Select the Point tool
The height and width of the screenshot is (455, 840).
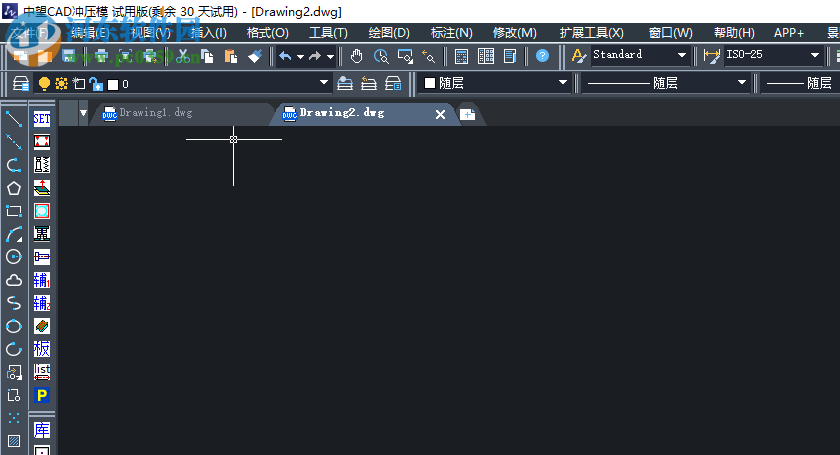click(14, 418)
